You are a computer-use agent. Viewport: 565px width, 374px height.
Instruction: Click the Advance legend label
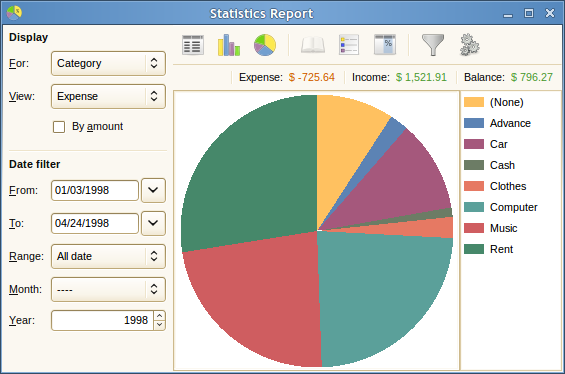(510, 123)
